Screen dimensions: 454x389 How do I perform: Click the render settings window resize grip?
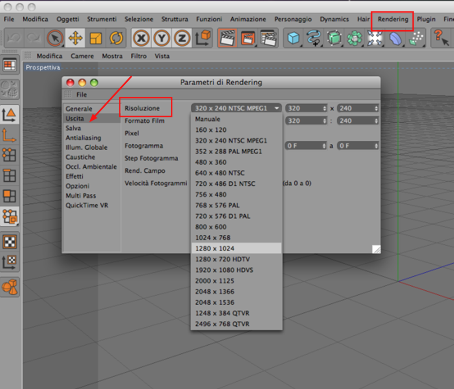[376, 249]
